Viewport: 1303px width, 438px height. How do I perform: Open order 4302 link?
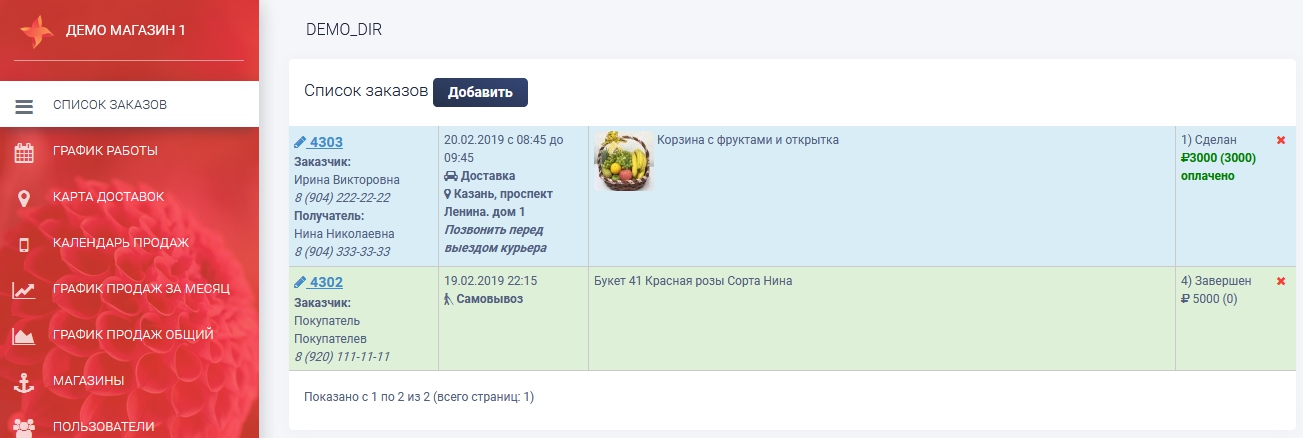pos(326,282)
